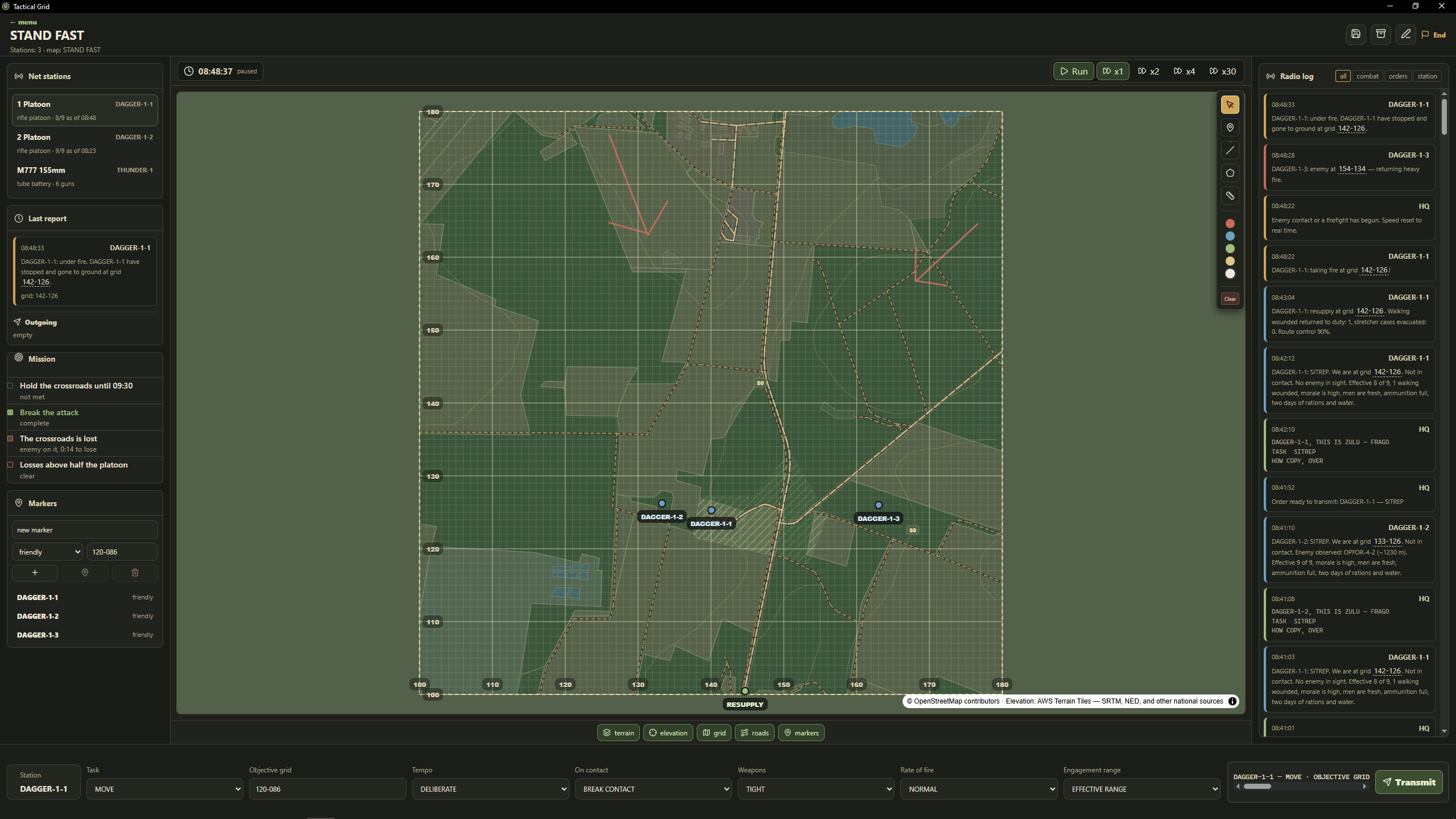The image size is (1456, 819).
Task: Select the pointer tool in map toolbar
Action: pos(1230,105)
